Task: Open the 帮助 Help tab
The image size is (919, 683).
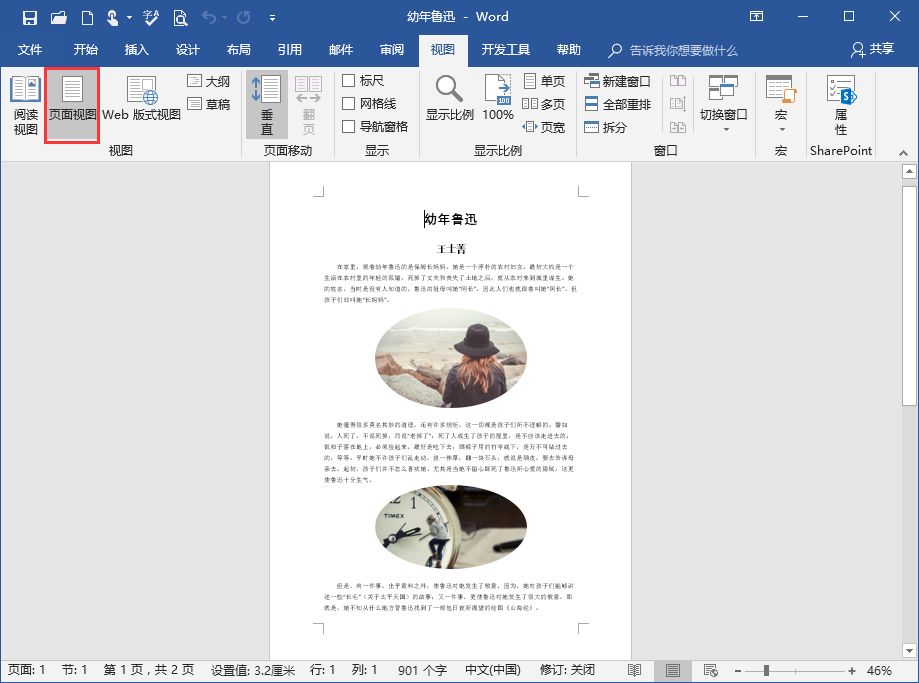Action: pyautogui.click(x=569, y=50)
